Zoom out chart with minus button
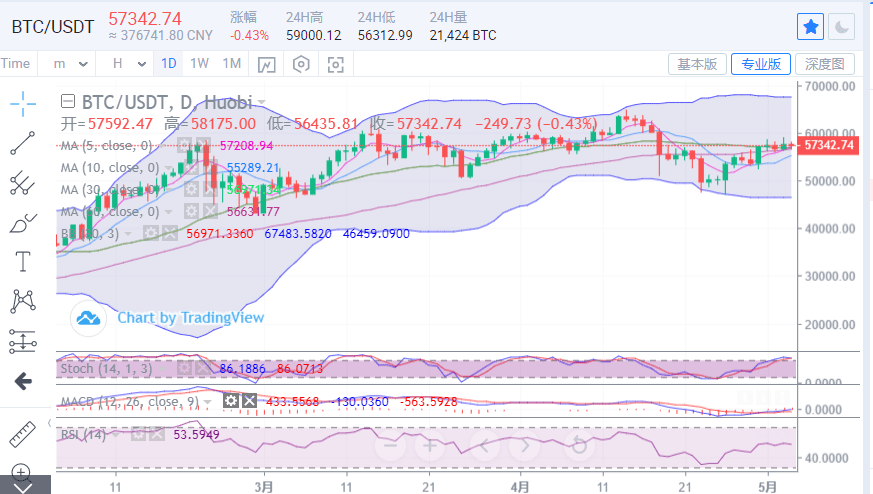Image resolution: width=873 pixels, height=494 pixels. pos(391,446)
